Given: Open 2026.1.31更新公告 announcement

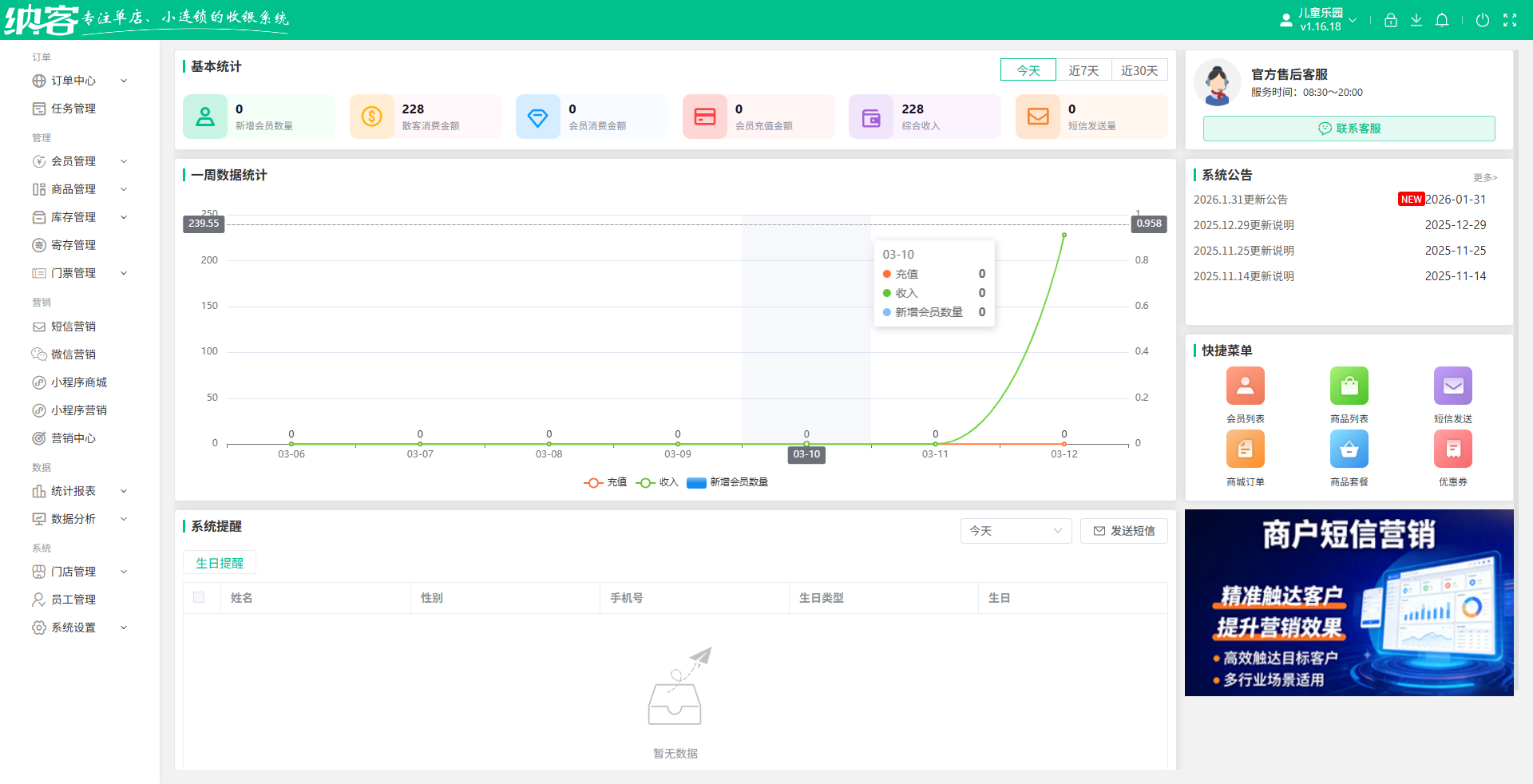Looking at the screenshot, I should 1240,200.
